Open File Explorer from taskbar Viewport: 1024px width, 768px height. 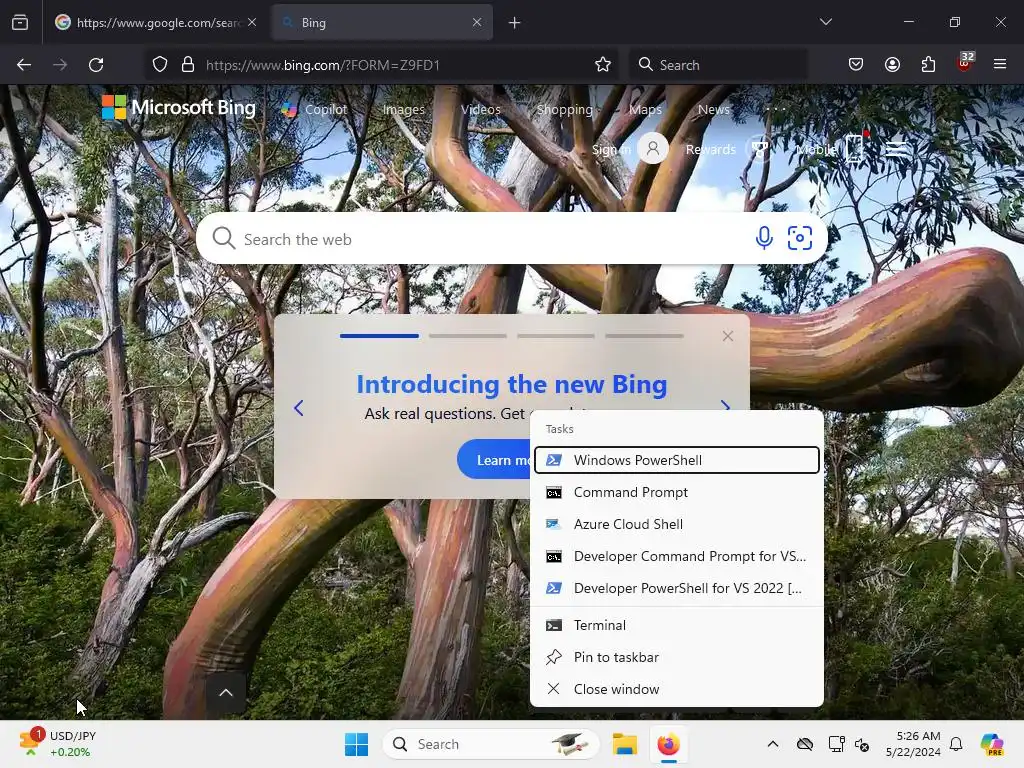(624, 744)
